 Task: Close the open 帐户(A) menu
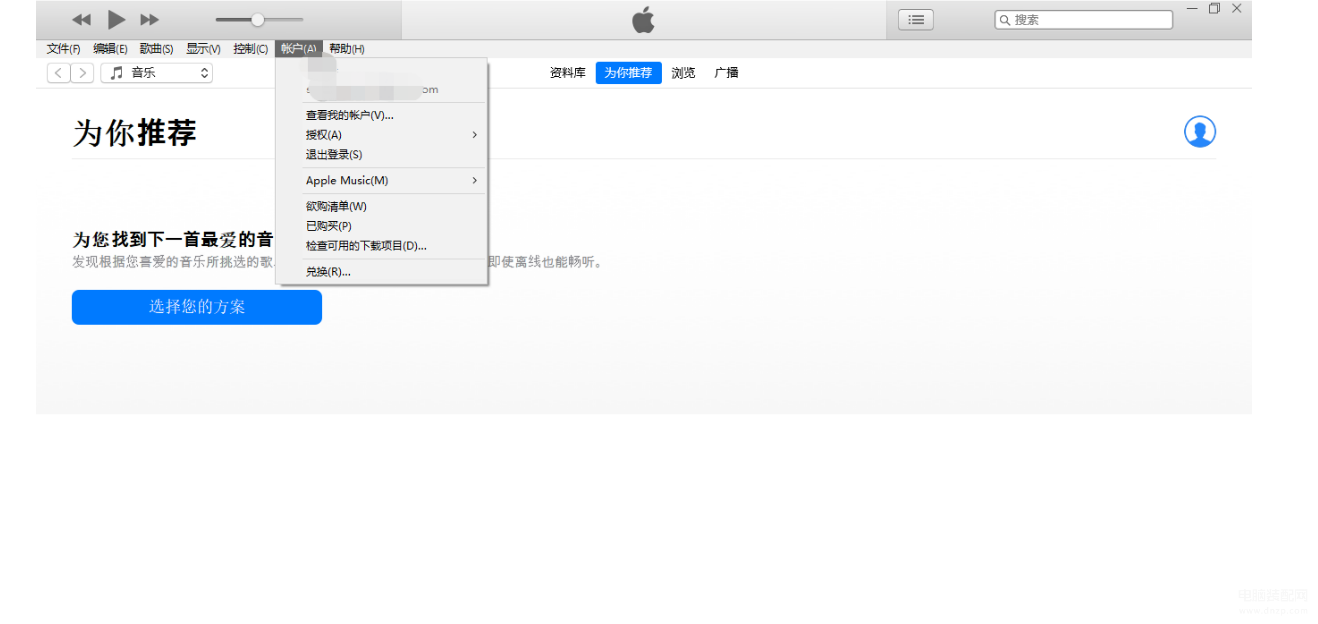point(298,49)
